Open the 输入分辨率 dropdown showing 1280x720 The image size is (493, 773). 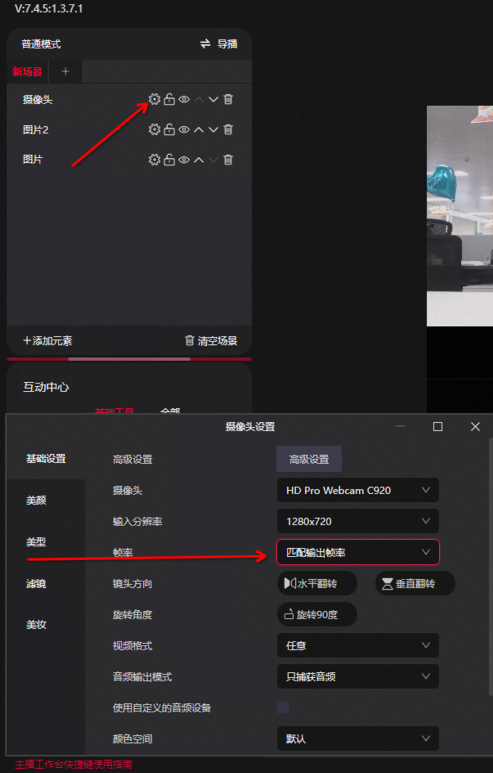pos(358,521)
